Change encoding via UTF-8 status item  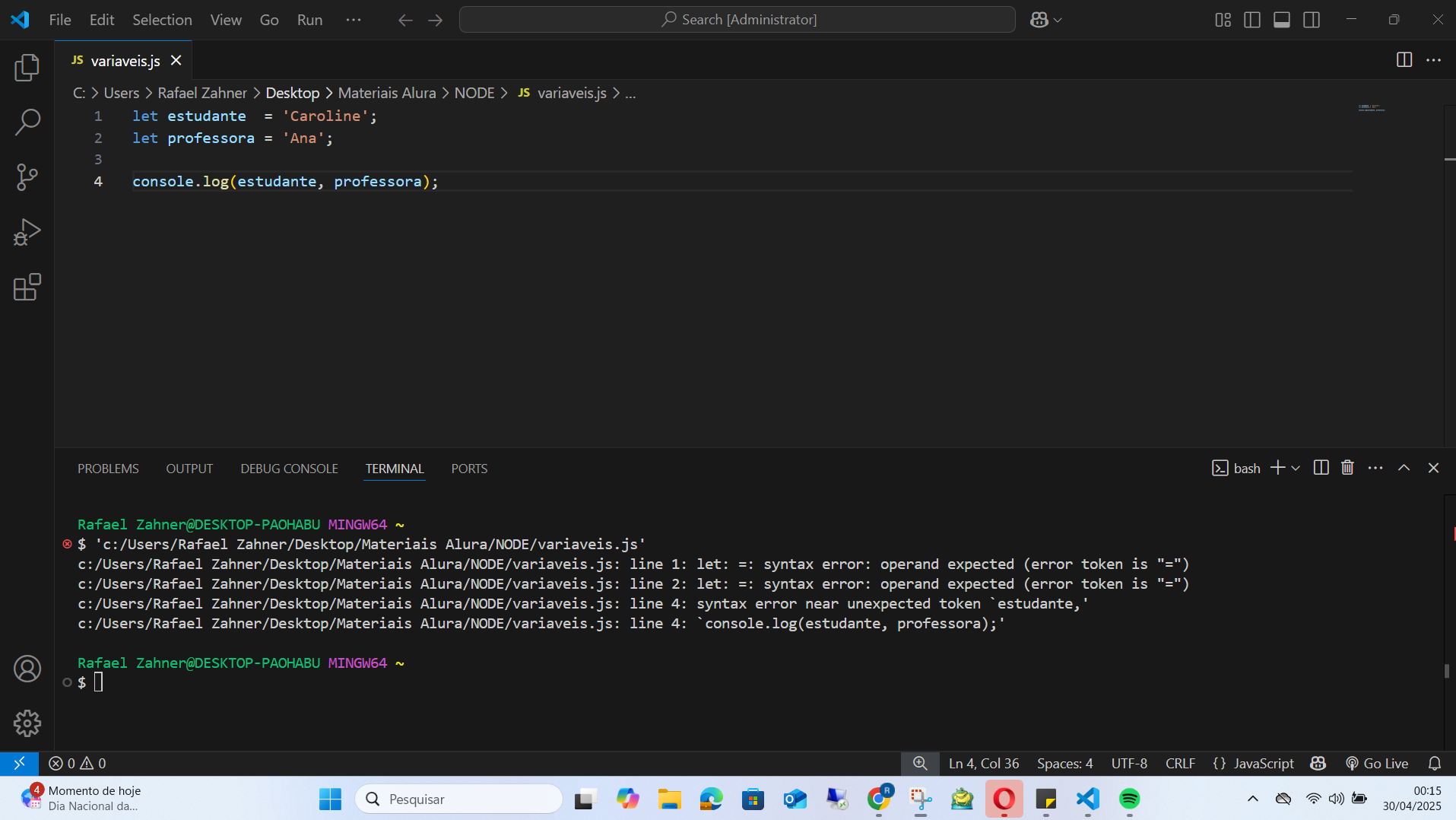coord(1129,763)
